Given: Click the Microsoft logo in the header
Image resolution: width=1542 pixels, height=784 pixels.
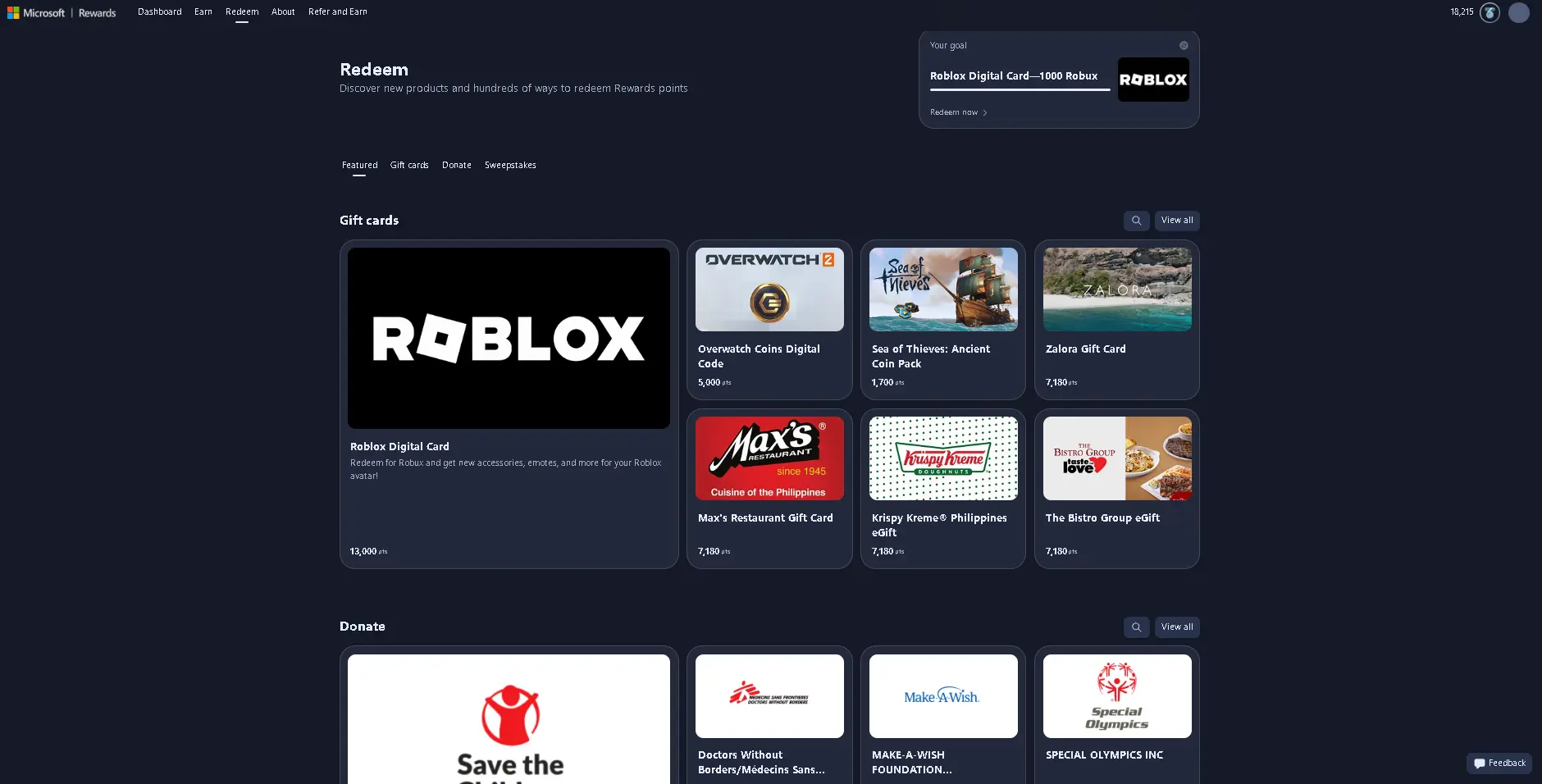Looking at the screenshot, I should pyautogui.click(x=36, y=12).
